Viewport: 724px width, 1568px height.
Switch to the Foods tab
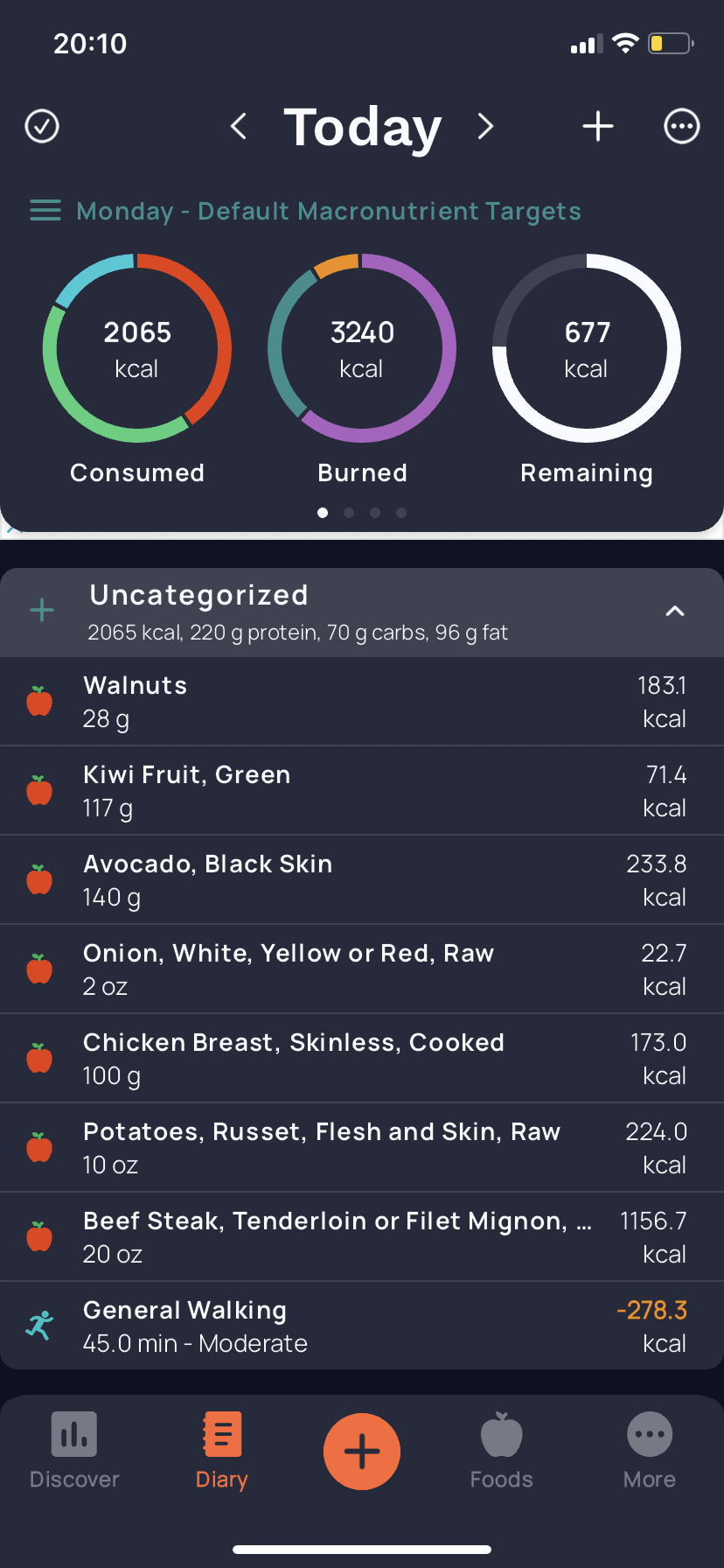[502, 1451]
